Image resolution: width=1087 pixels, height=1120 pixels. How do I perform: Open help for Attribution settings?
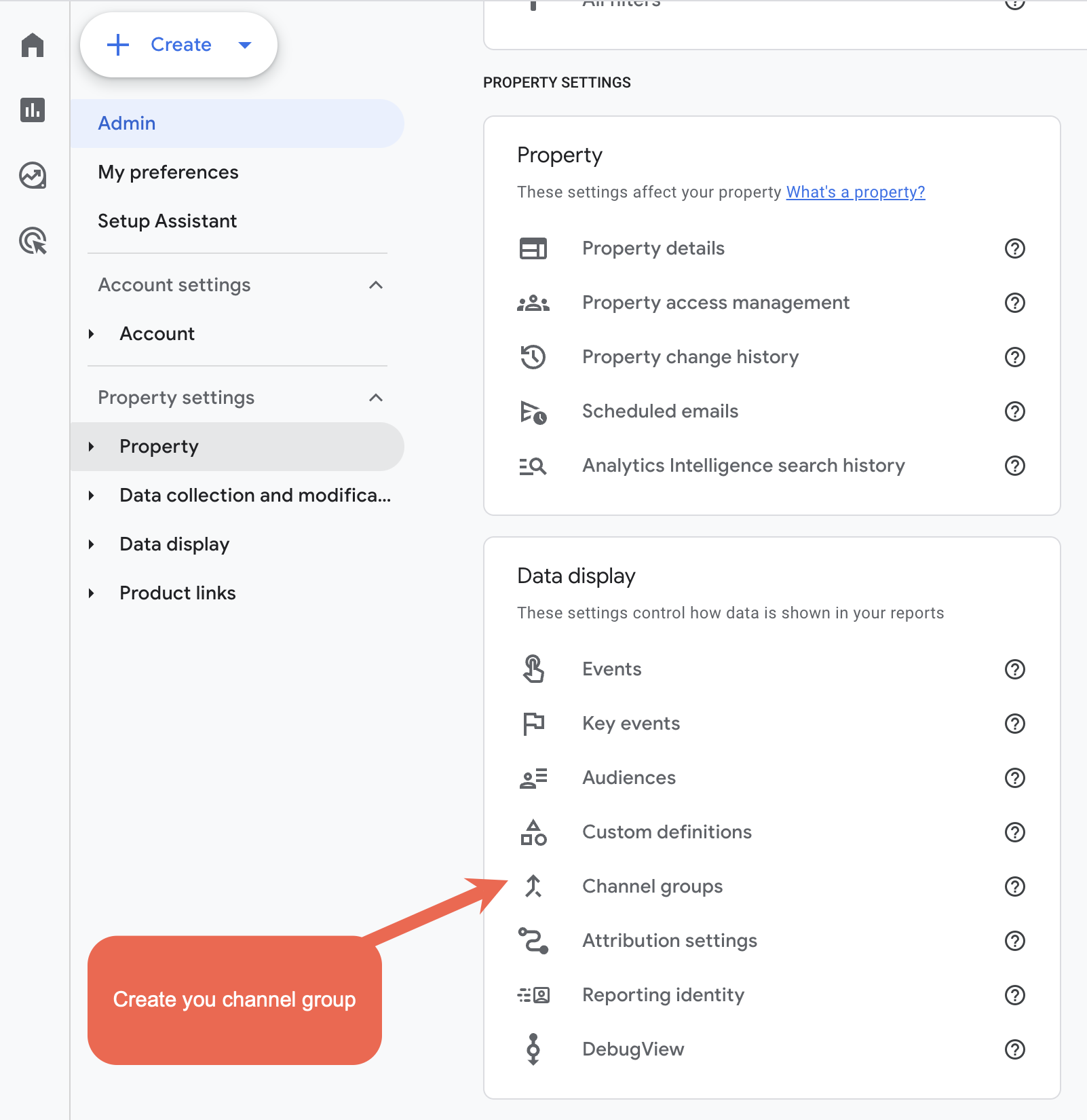point(1015,941)
